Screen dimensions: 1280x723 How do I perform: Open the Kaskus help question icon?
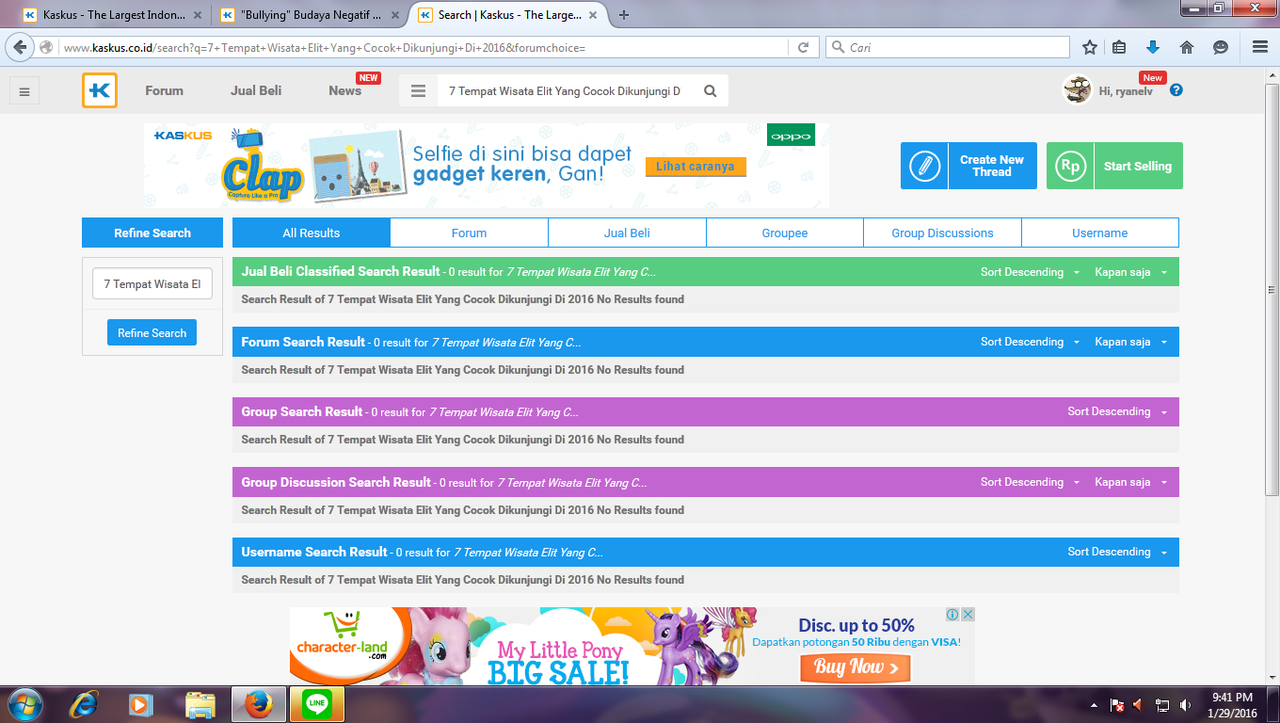tap(1176, 90)
